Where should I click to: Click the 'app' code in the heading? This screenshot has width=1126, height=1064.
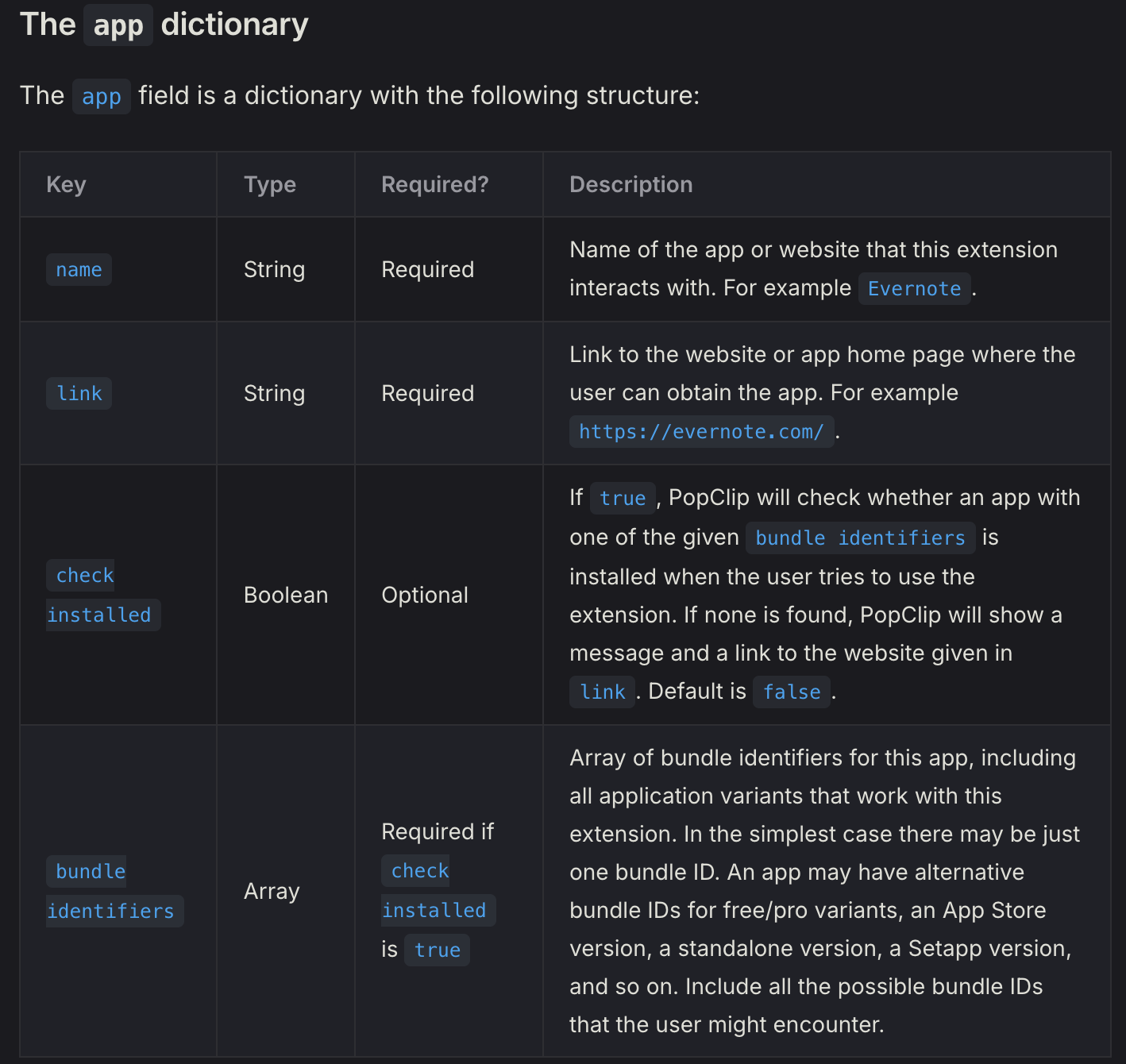[118, 25]
